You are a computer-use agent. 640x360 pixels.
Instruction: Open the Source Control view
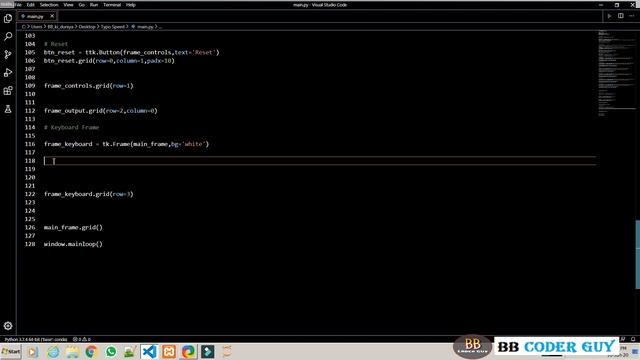point(8,54)
